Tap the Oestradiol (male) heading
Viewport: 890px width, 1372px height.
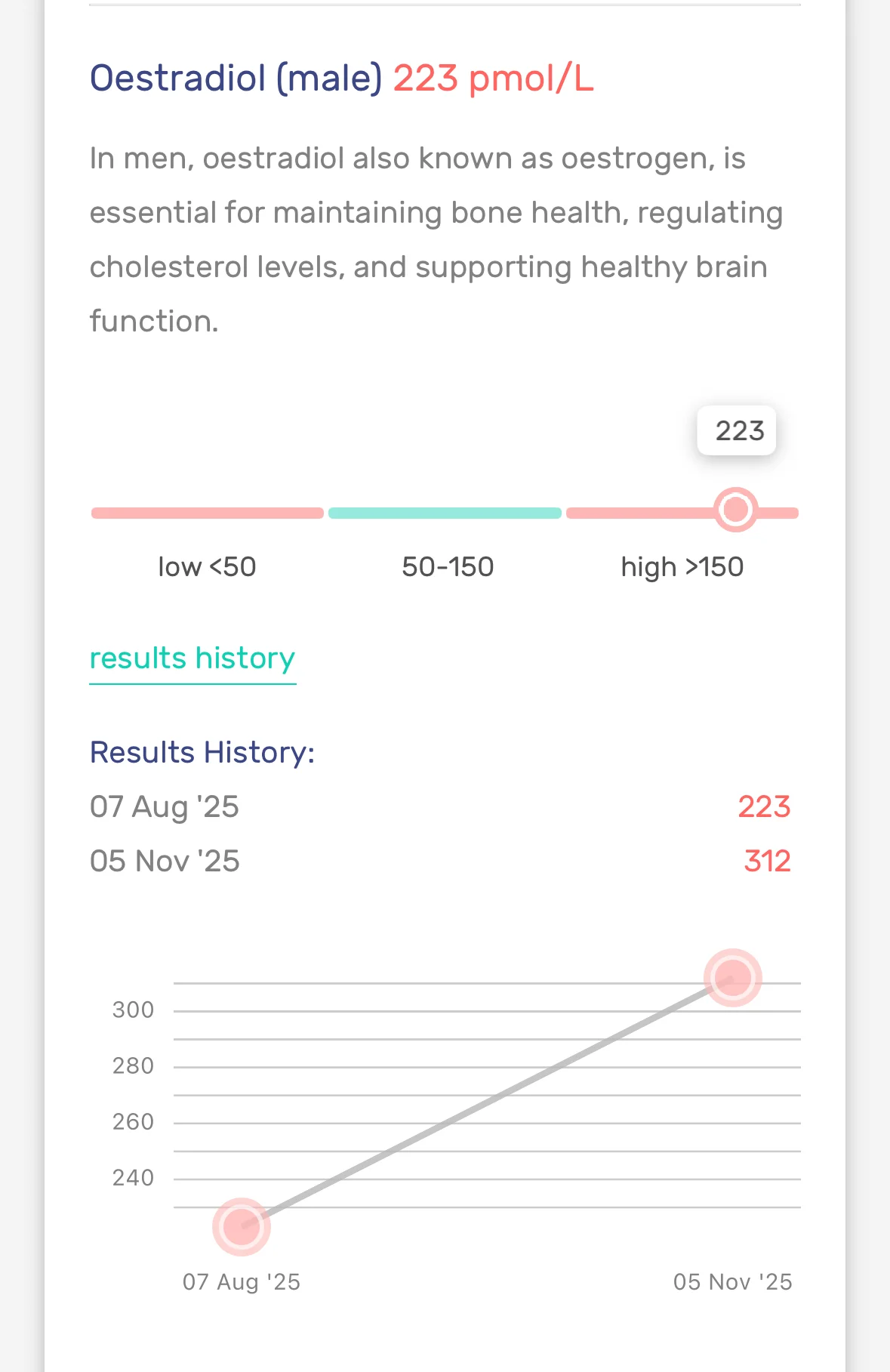236,79
